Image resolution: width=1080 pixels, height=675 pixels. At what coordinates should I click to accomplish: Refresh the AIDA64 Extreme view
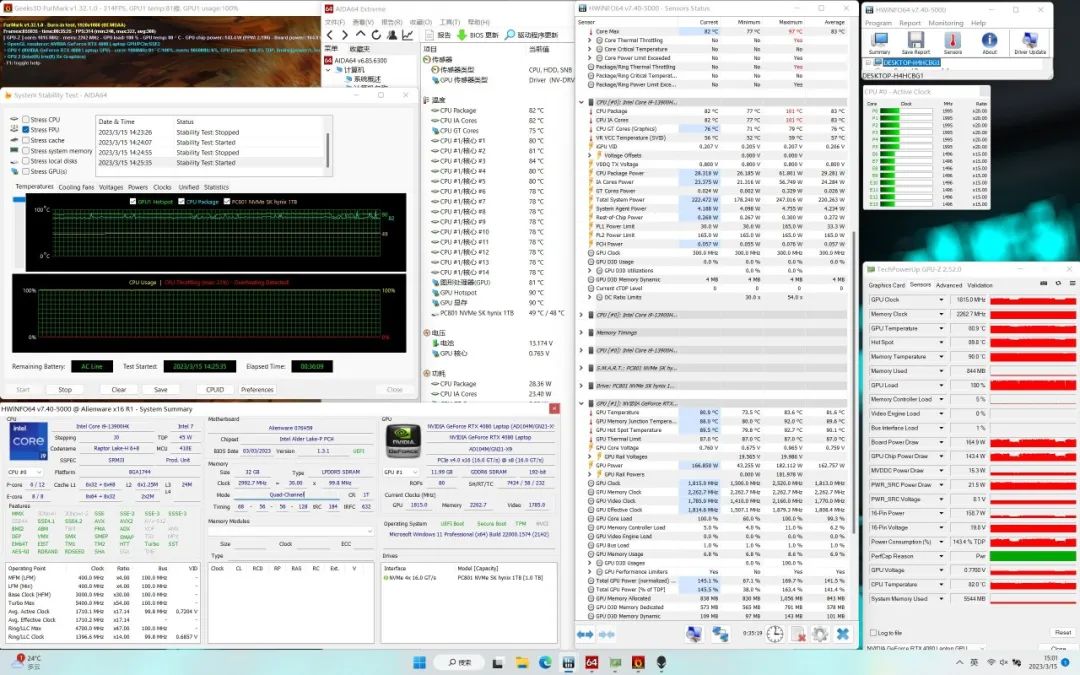tap(376, 35)
